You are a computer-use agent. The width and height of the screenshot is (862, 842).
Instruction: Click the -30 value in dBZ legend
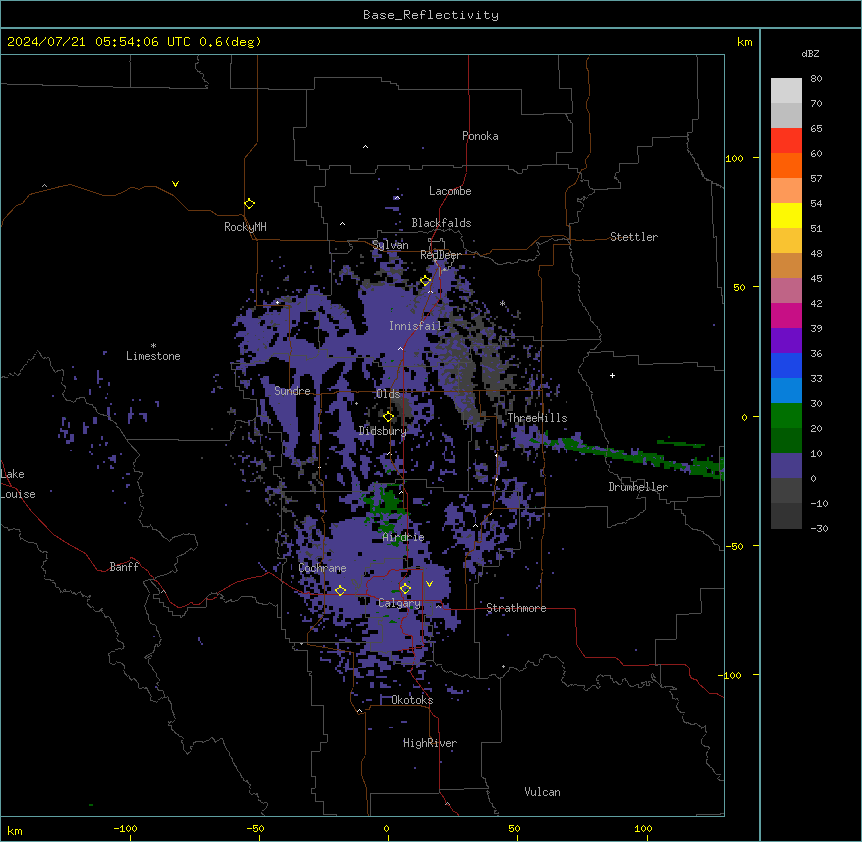click(x=819, y=528)
